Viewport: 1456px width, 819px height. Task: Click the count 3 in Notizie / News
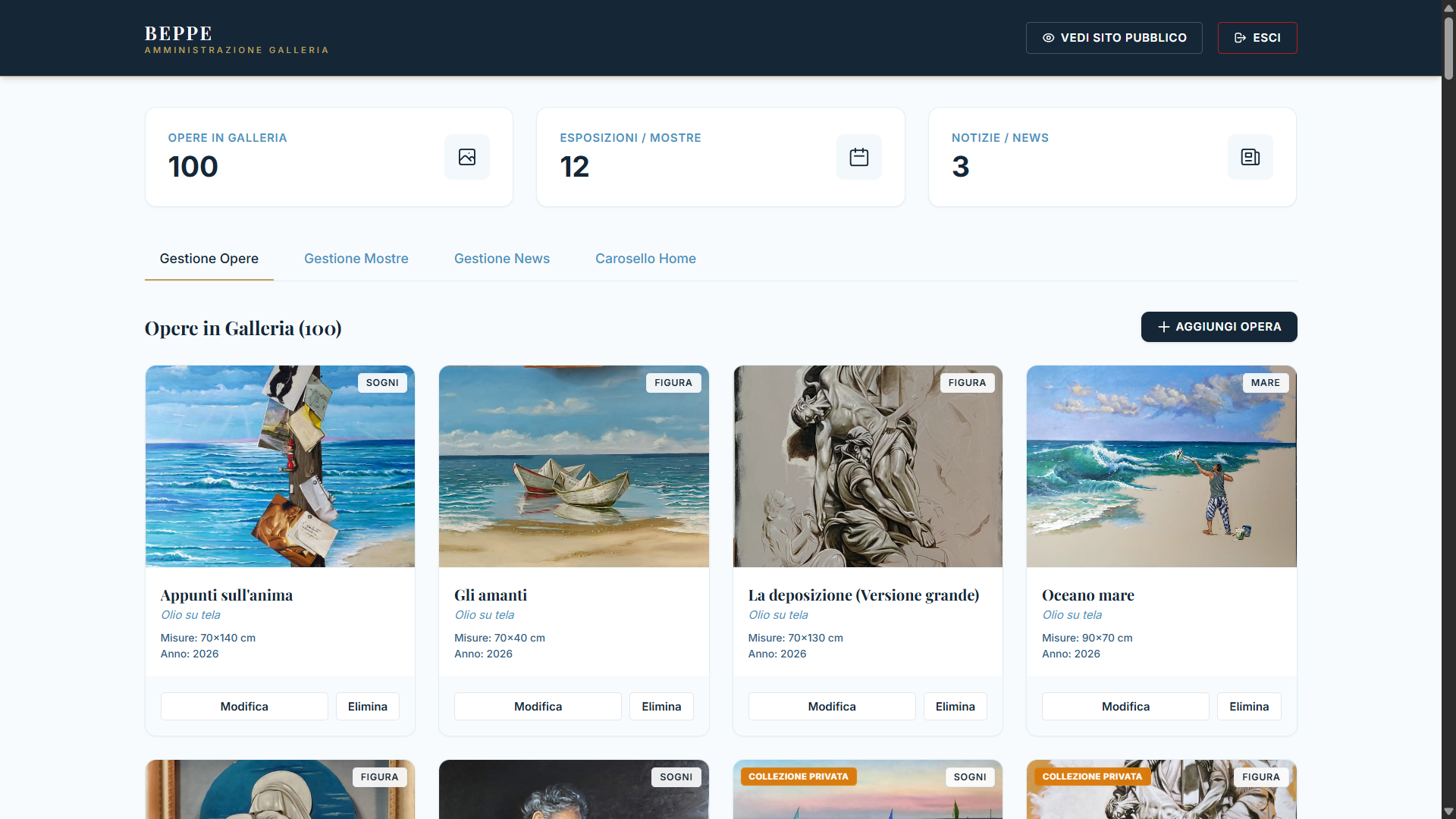tap(961, 167)
